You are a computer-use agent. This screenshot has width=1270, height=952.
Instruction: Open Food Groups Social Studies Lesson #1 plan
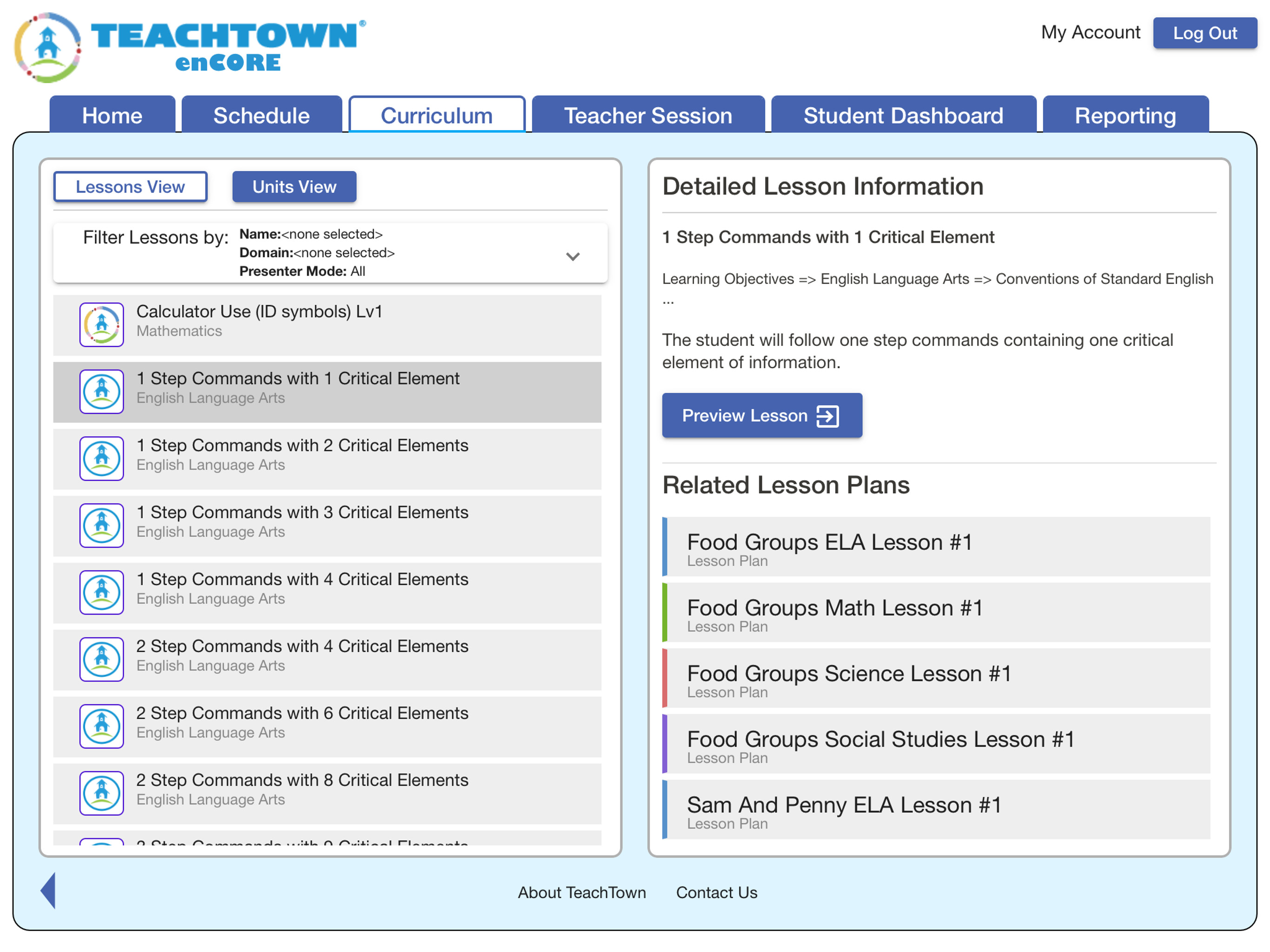tap(936, 744)
